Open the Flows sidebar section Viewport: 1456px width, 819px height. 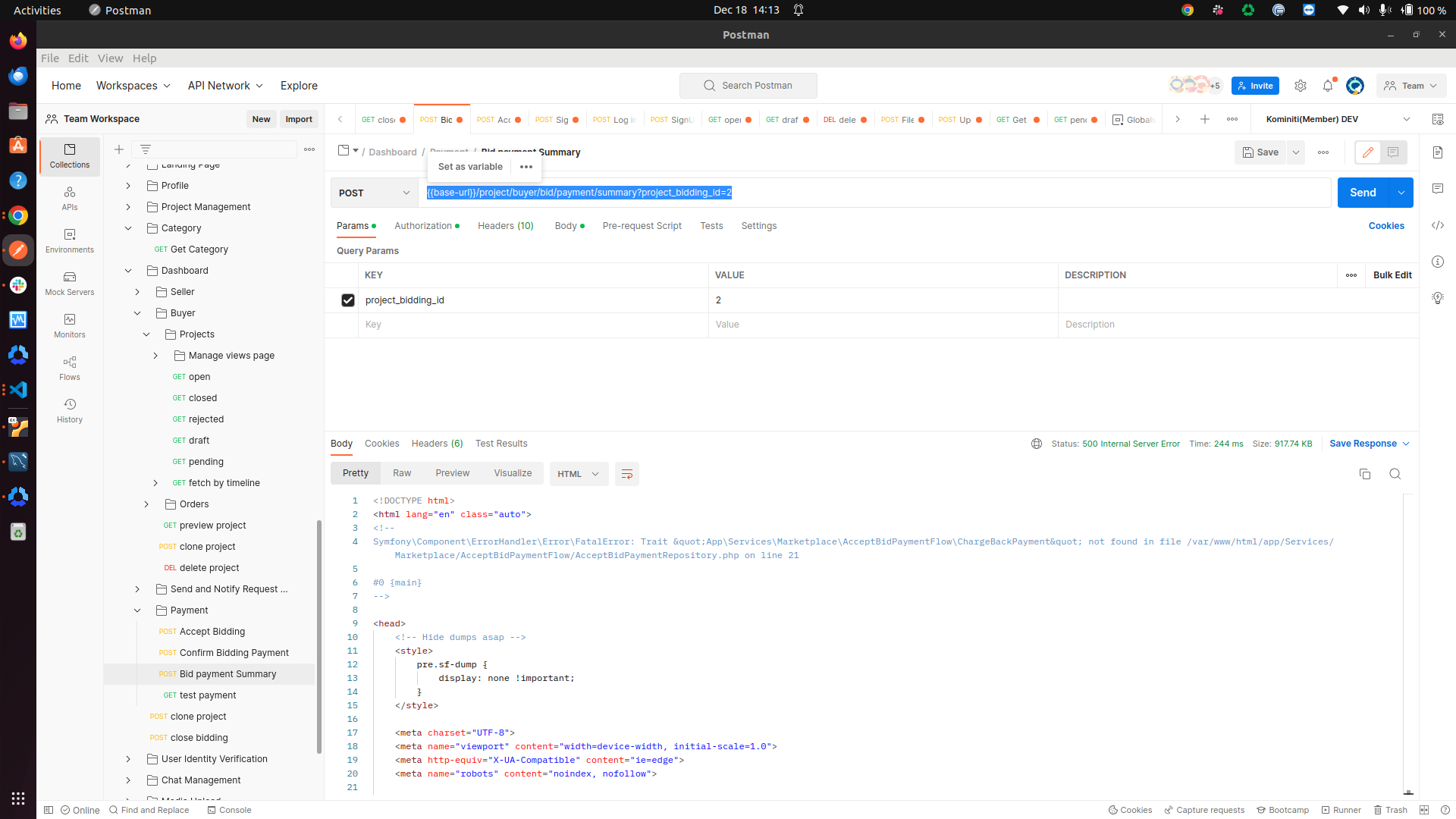click(69, 368)
